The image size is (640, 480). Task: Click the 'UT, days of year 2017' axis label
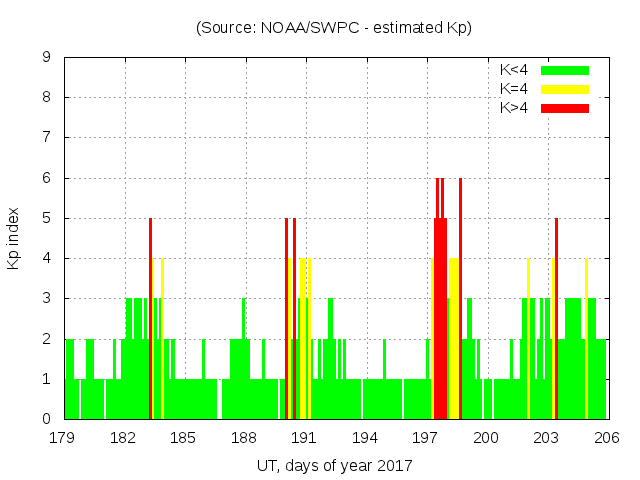pyautogui.click(x=334, y=465)
